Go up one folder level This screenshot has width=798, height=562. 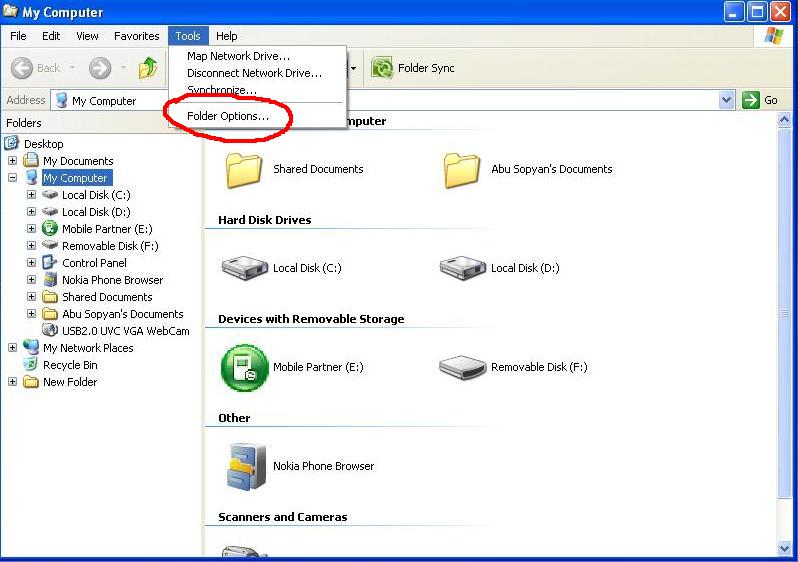pyautogui.click(x=148, y=68)
